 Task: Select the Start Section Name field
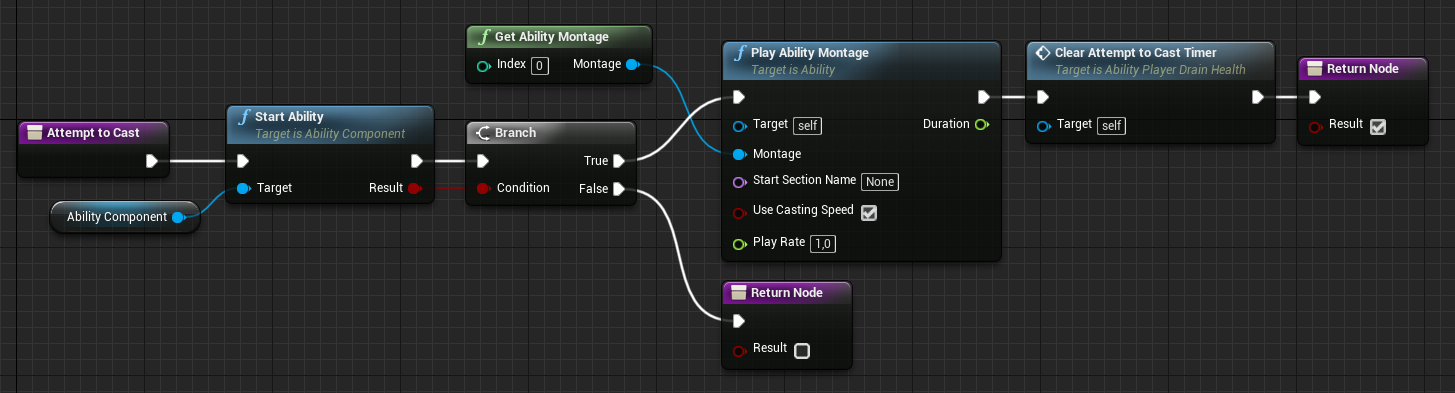(x=880, y=182)
